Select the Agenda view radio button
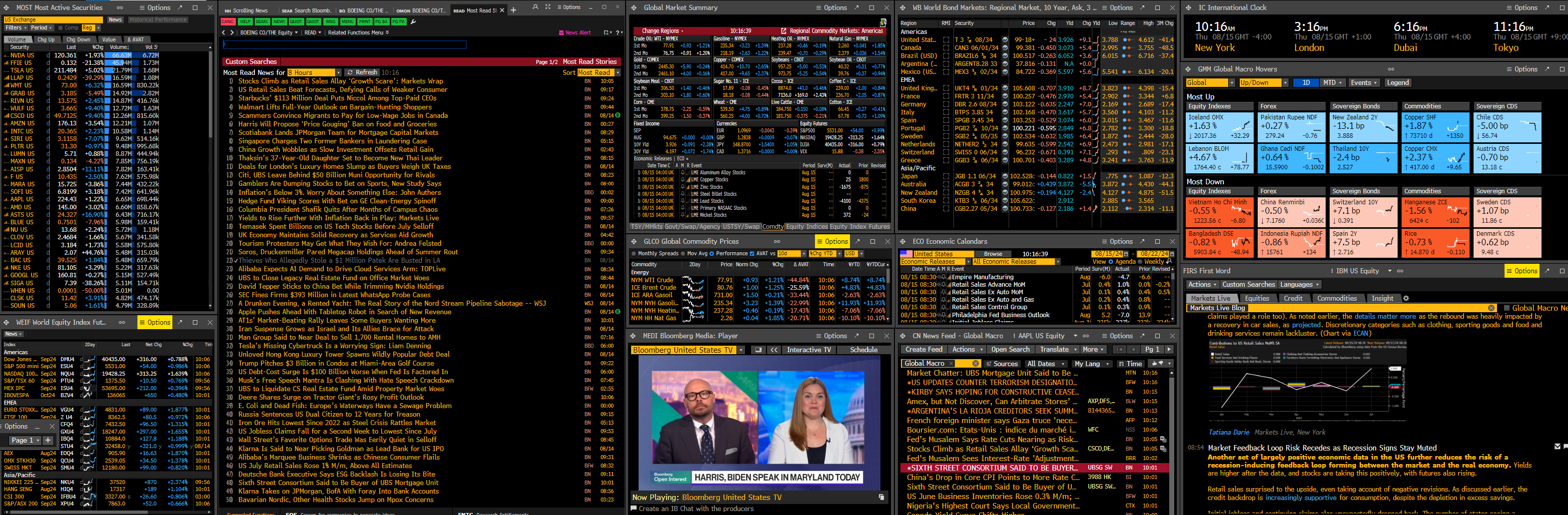This screenshot has height=515, width=1568. click(1110, 262)
